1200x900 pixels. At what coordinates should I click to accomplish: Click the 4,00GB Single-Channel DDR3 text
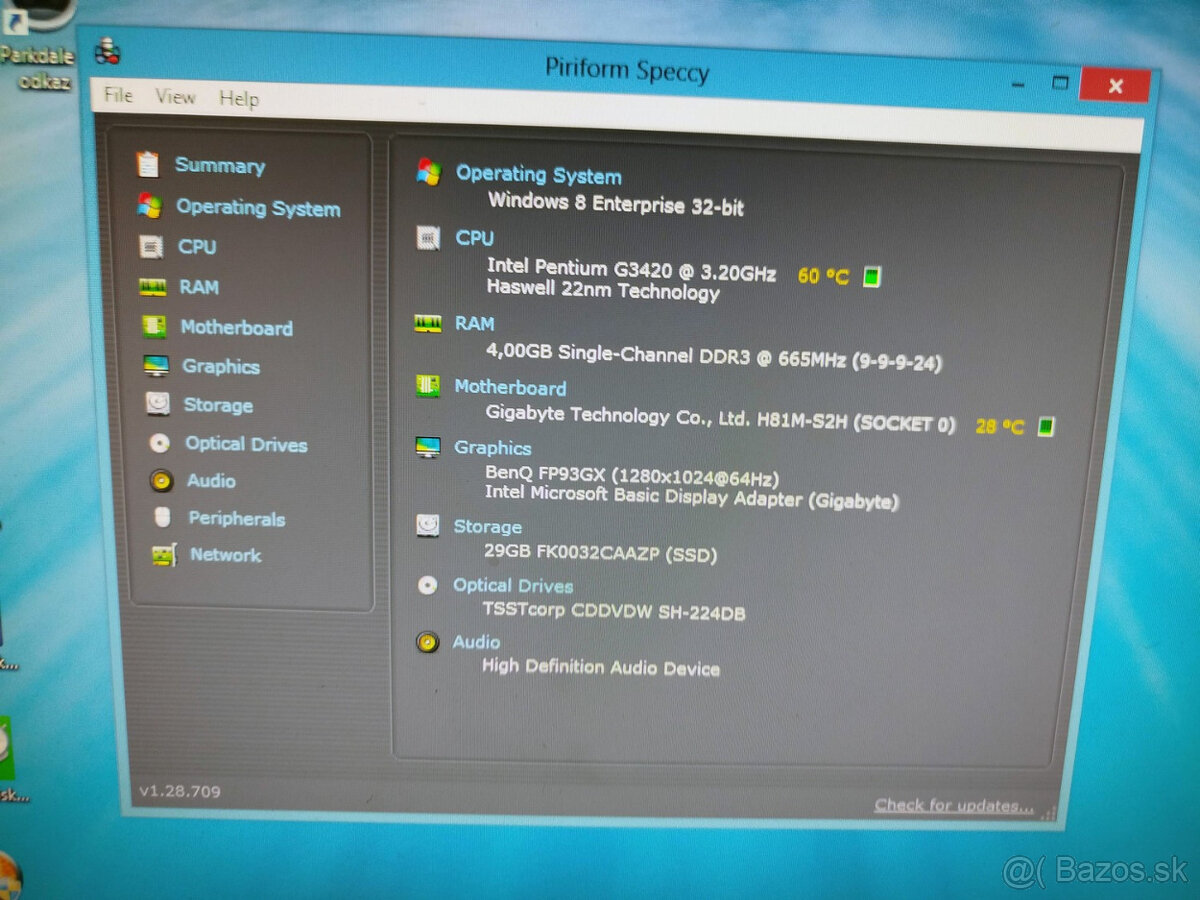coord(714,357)
